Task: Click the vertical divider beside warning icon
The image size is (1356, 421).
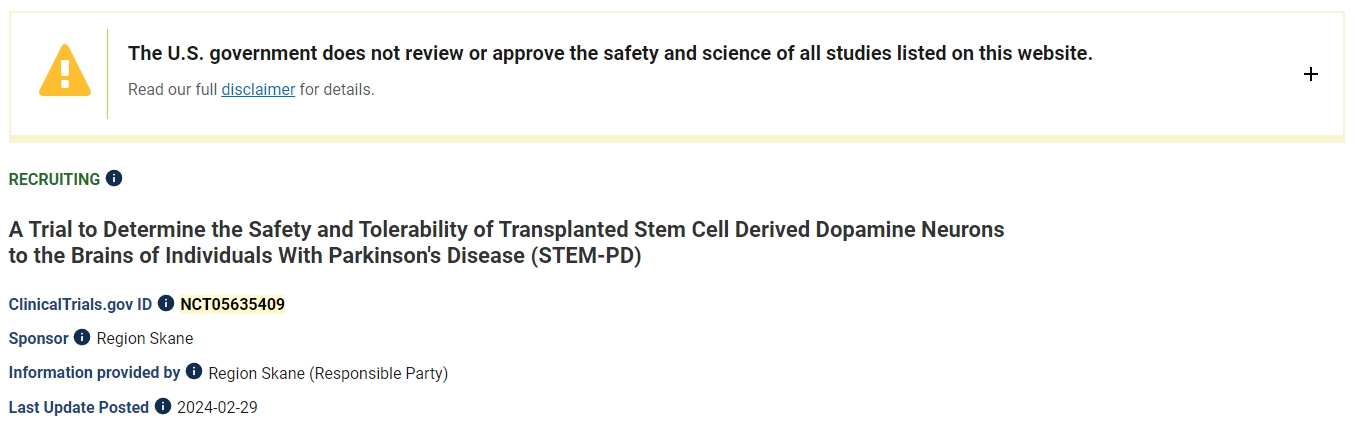Action: click(107, 73)
